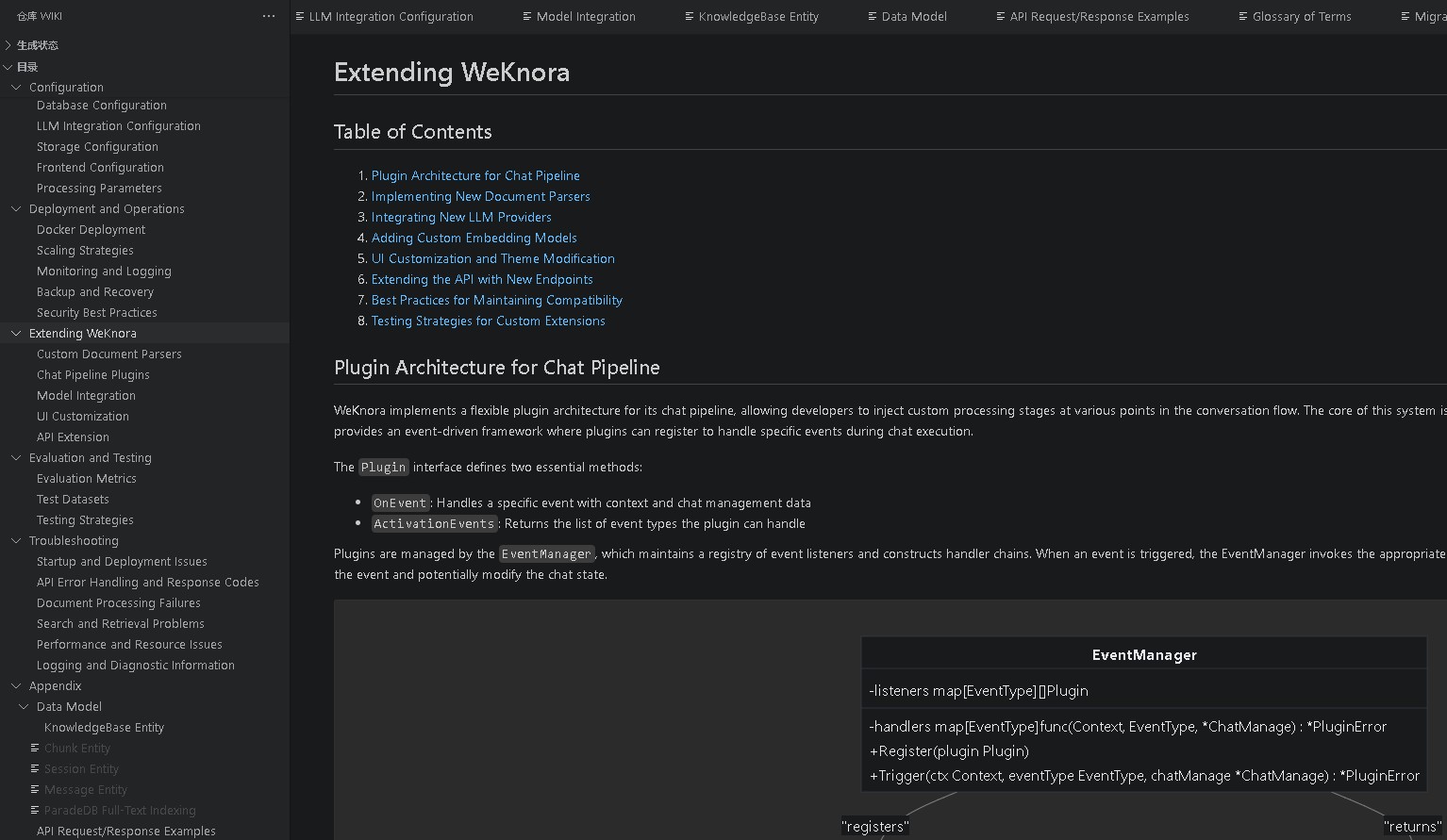1447x840 pixels.
Task: Open UI Customization and Theme Modification link
Action: tap(493, 258)
